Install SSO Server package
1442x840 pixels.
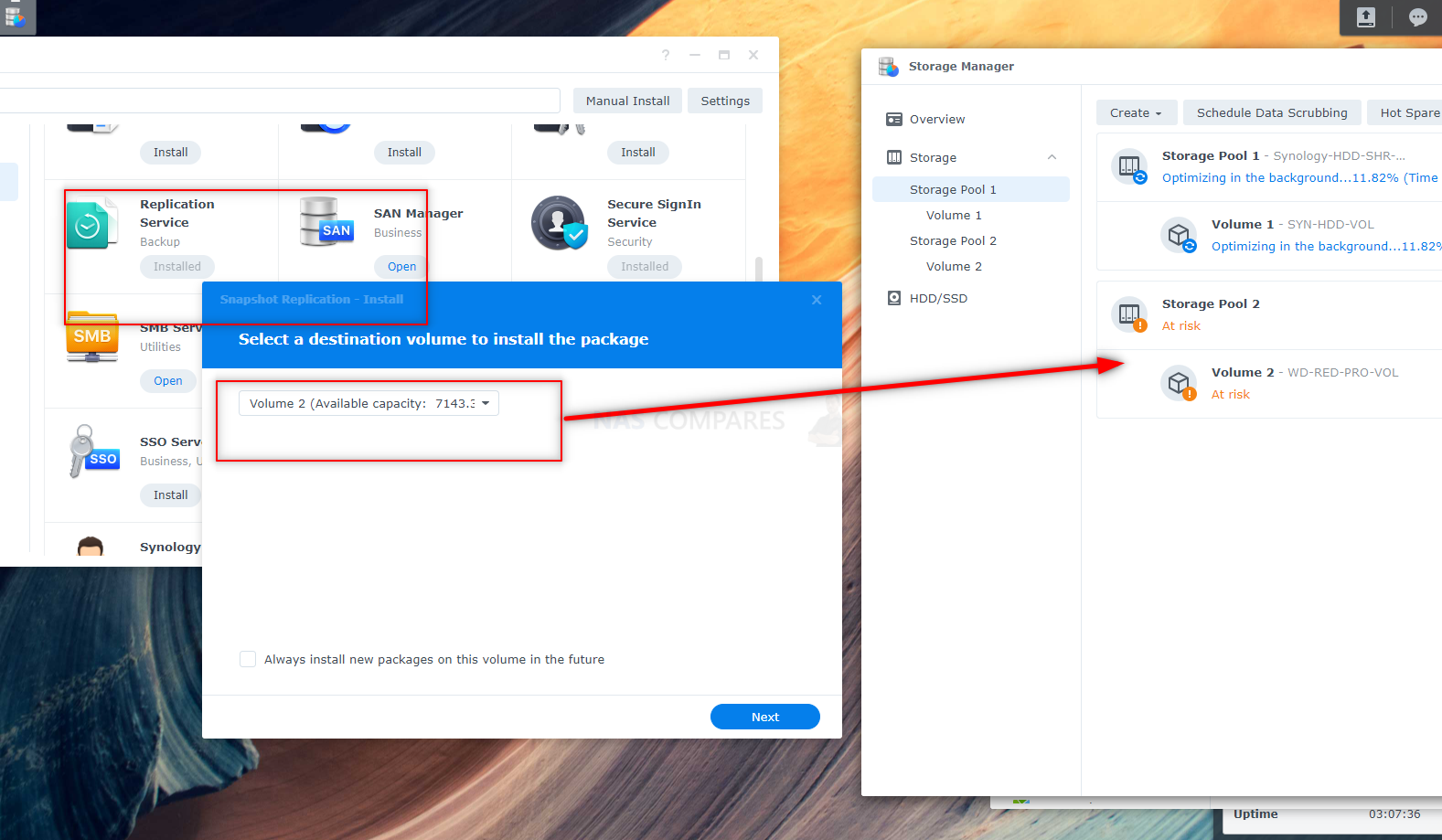point(171,494)
